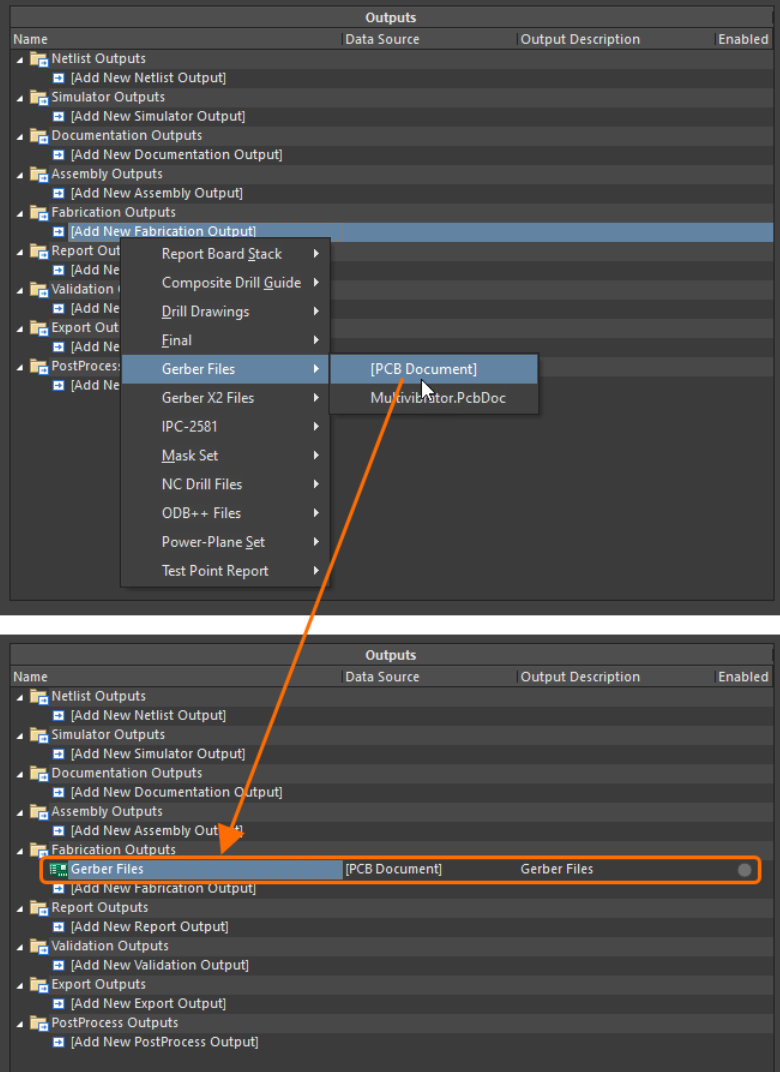Click the Gerber Files row icon in lower panel
The width and height of the screenshot is (780, 1072).
59,869
